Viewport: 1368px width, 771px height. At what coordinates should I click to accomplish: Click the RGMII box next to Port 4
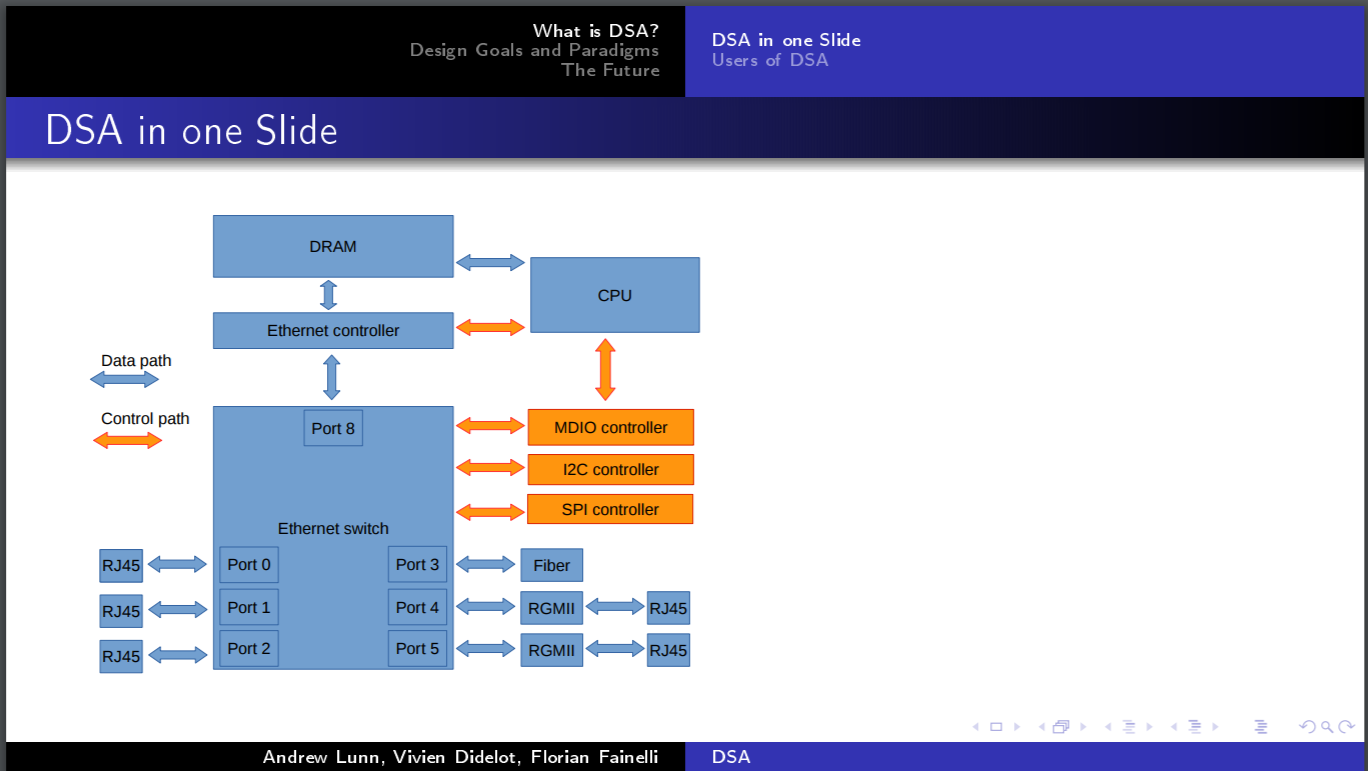tap(552, 607)
